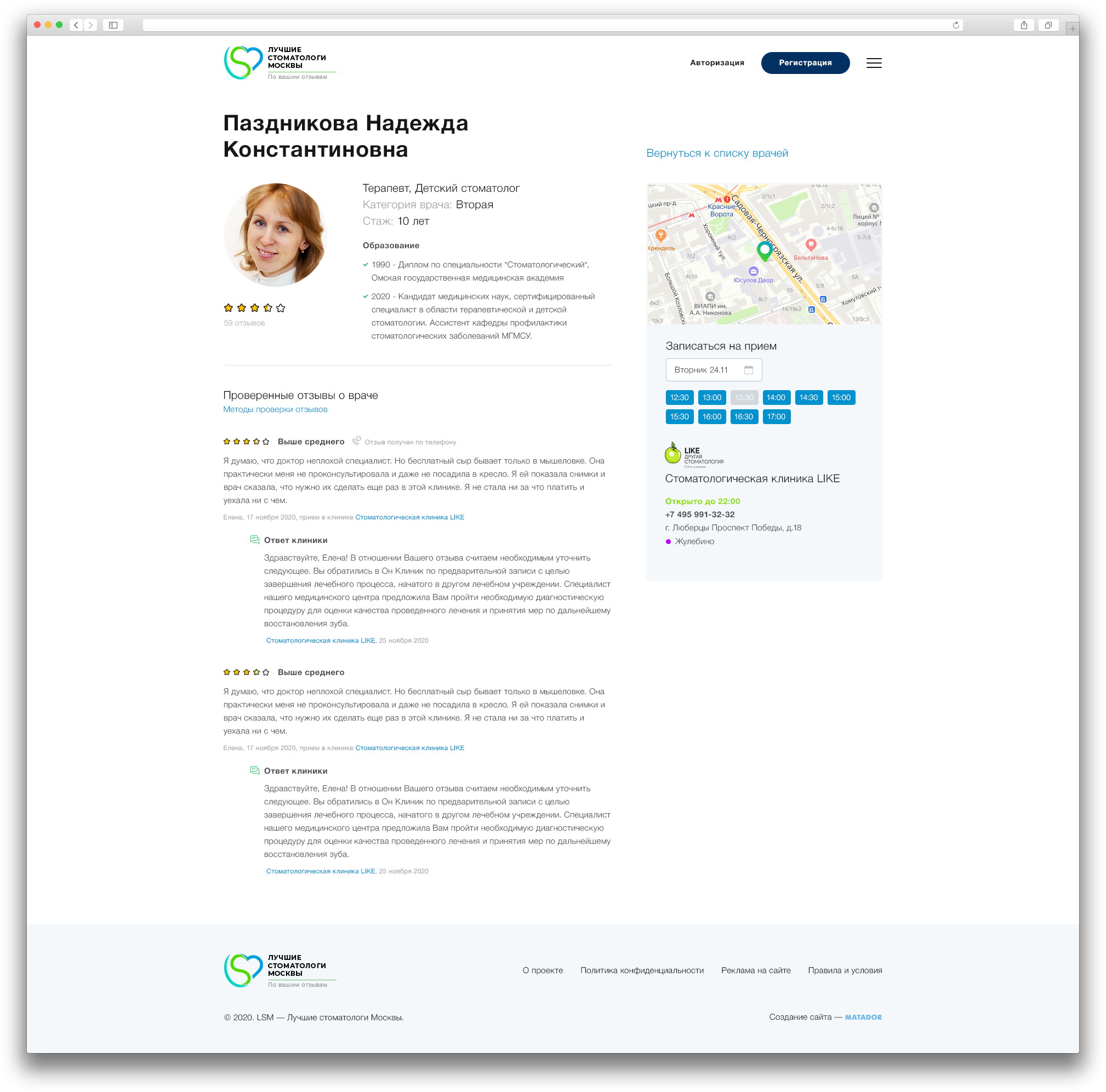Go back with browser back arrow
Viewport: 1106px width, 1092px height.
pos(76,25)
